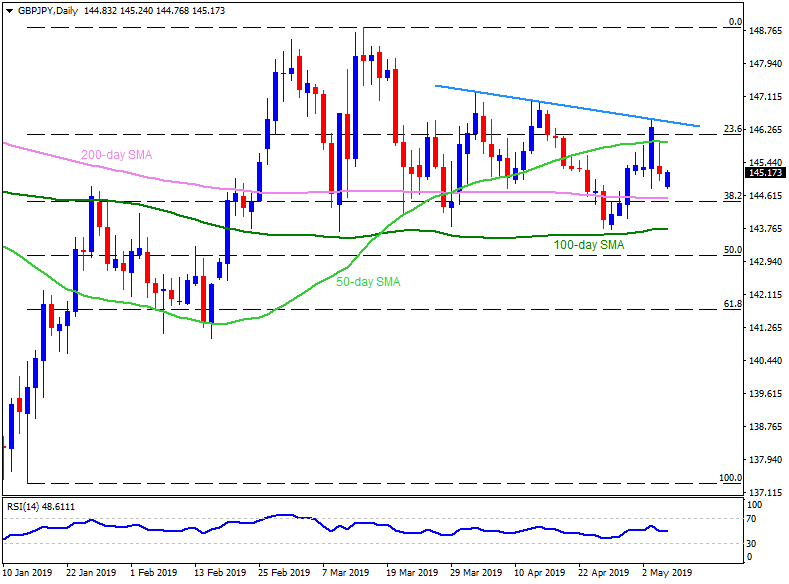Select the 50.0 Fibonacci level label
Image resolution: width=789 pixels, height=584 pixels.
click(x=731, y=250)
